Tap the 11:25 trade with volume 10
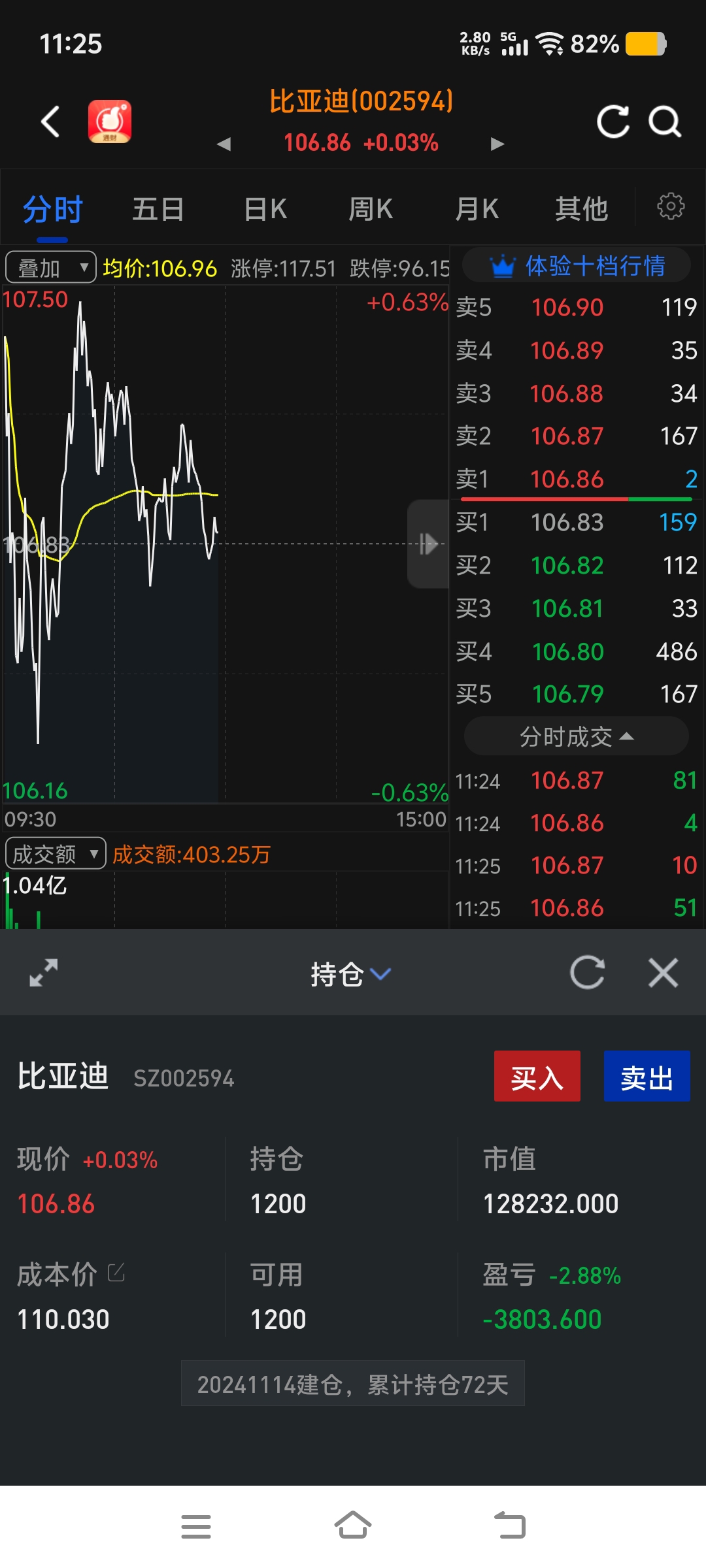706x1568 pixels. coord(577,865)
